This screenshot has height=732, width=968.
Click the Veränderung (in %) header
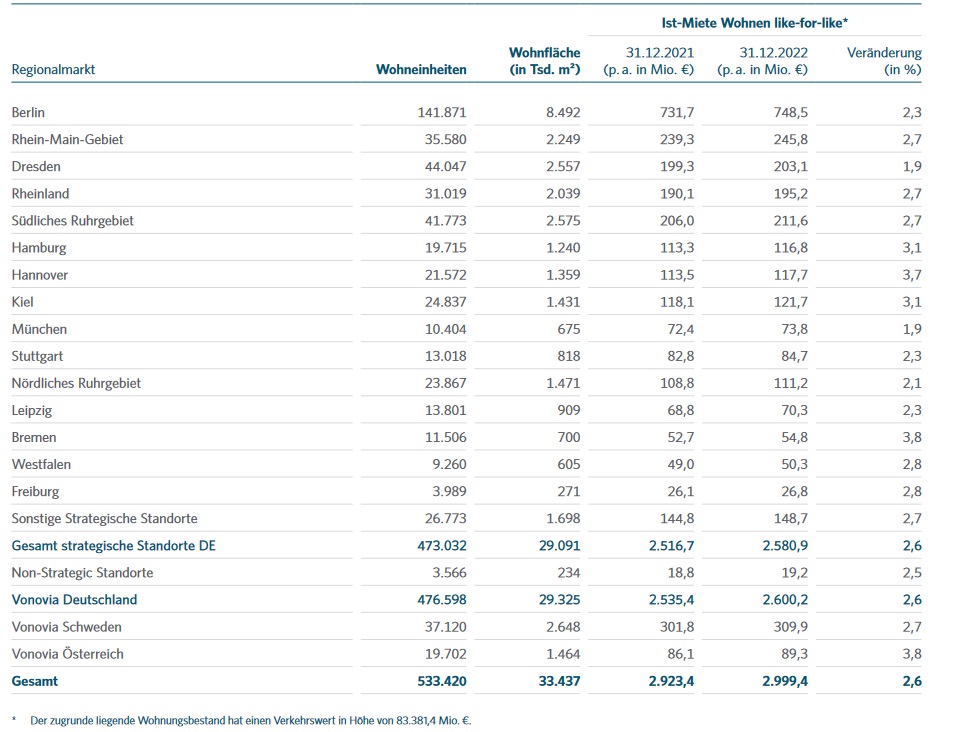click(884, 61)
